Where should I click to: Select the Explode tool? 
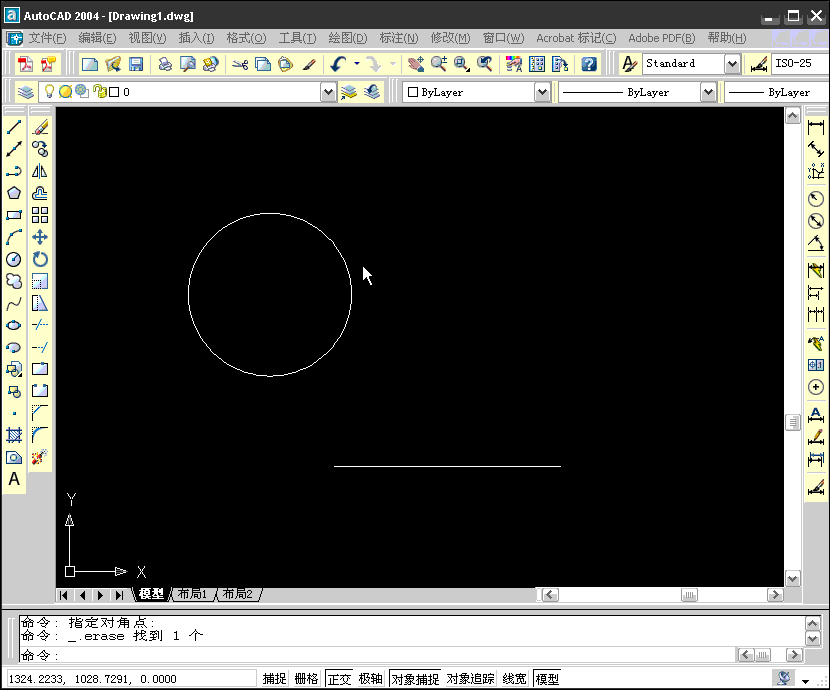40,457
